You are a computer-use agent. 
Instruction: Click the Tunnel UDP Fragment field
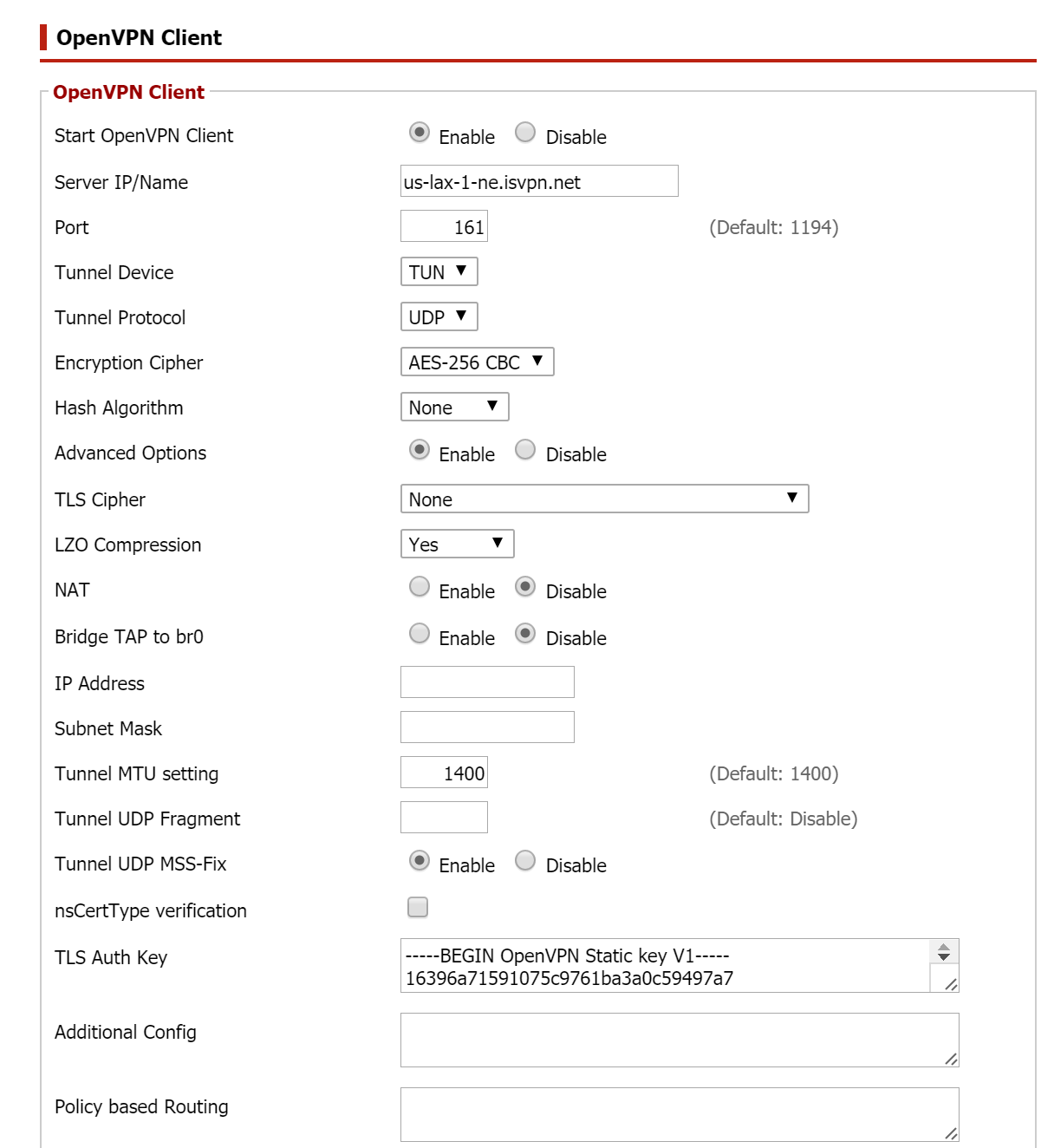click(x=444, y=818)
